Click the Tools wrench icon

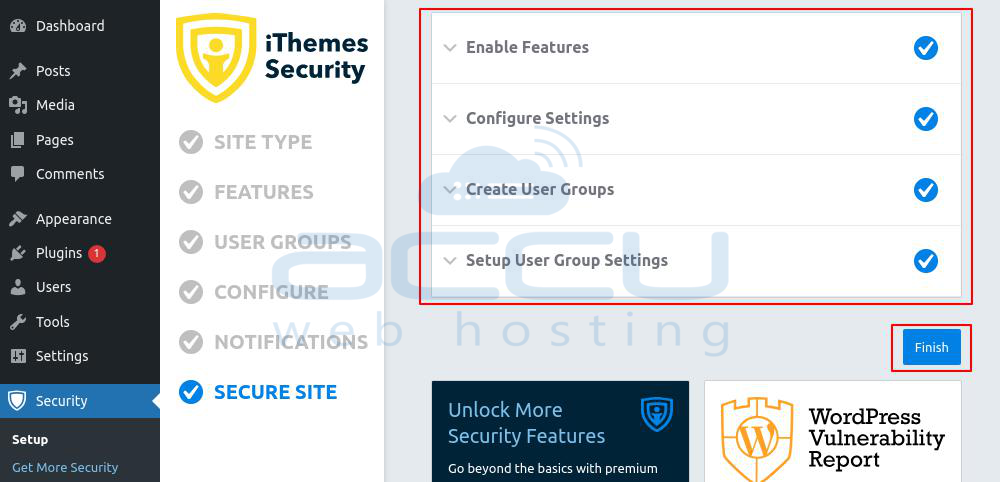[x=18, y=322]
